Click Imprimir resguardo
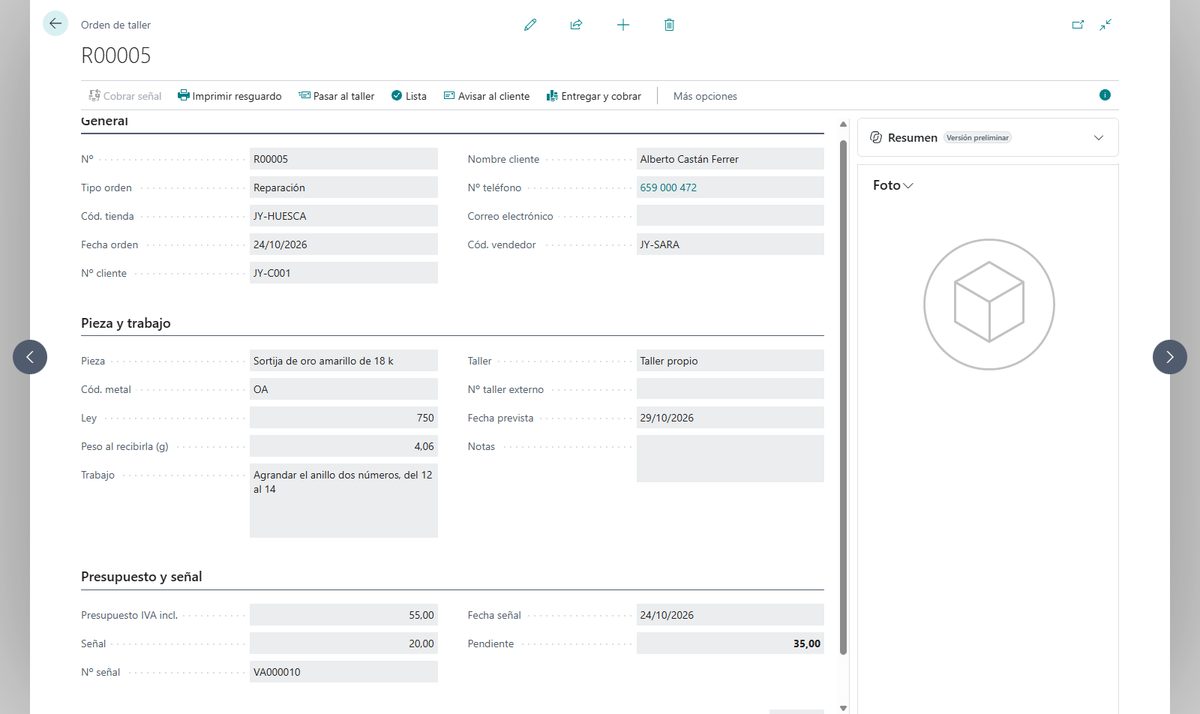 pyautogui.click(x=229, y=96)
